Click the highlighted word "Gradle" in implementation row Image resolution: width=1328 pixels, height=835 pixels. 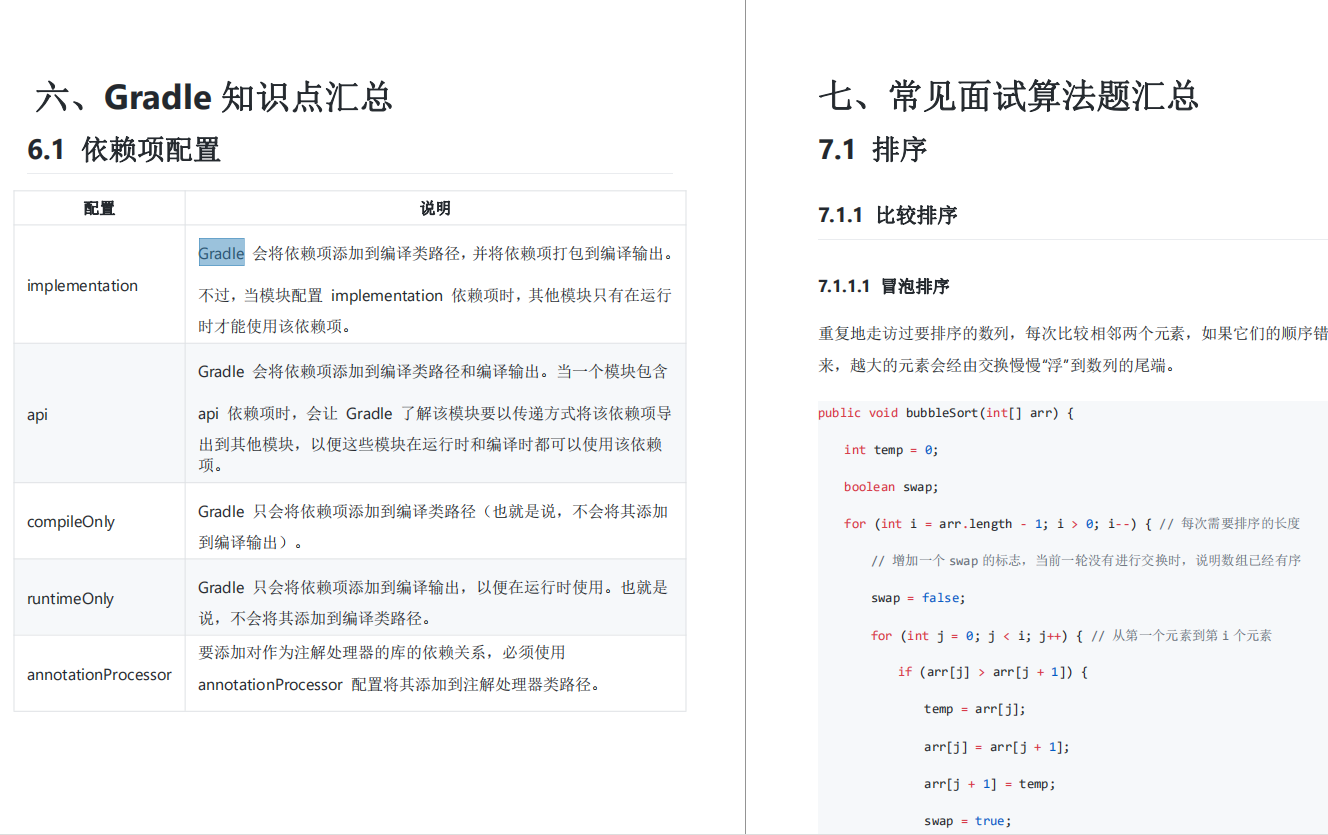221,253
